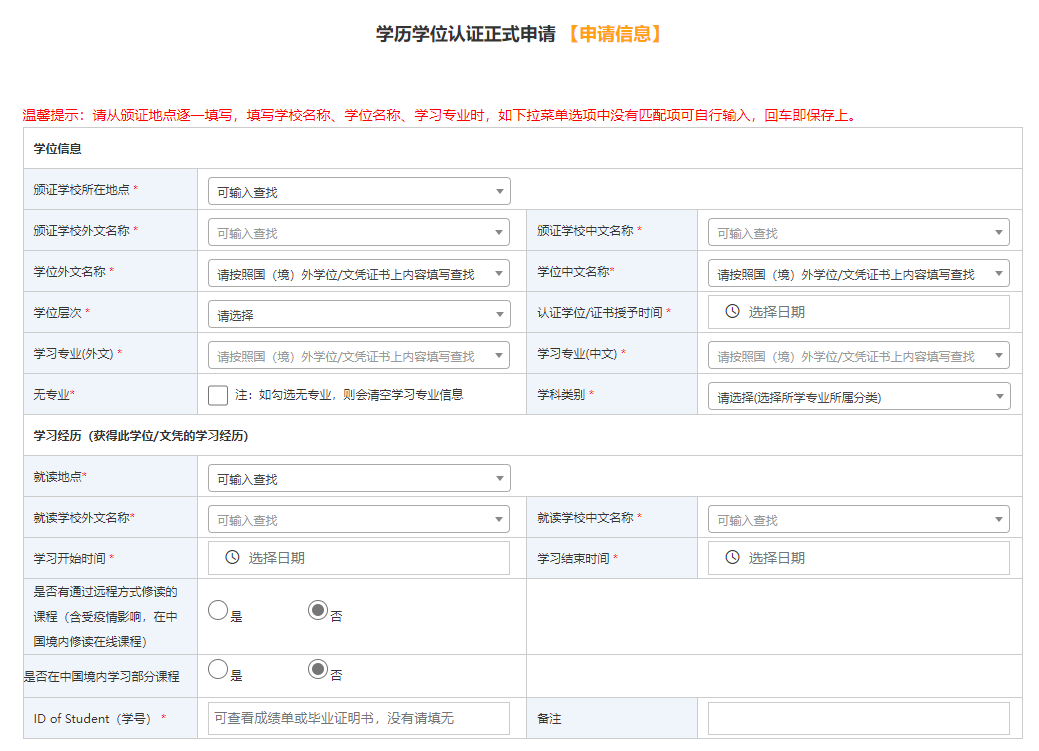Open the 学科类别 dropdown list
The width and height of the screenshot is (1039, 751).
click(x=858, y=397)
